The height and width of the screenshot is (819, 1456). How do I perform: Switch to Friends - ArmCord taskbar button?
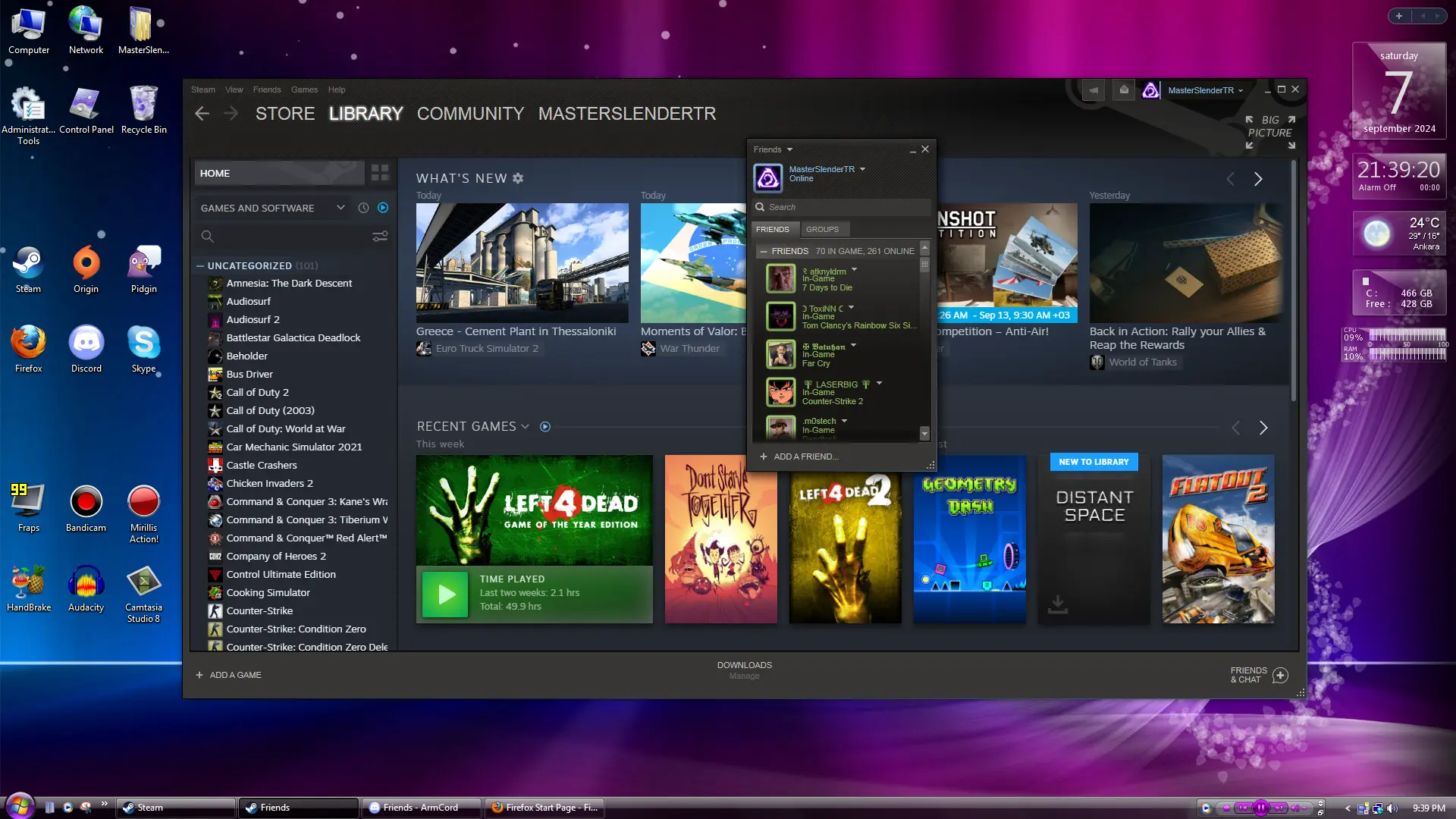coord(421,808)
